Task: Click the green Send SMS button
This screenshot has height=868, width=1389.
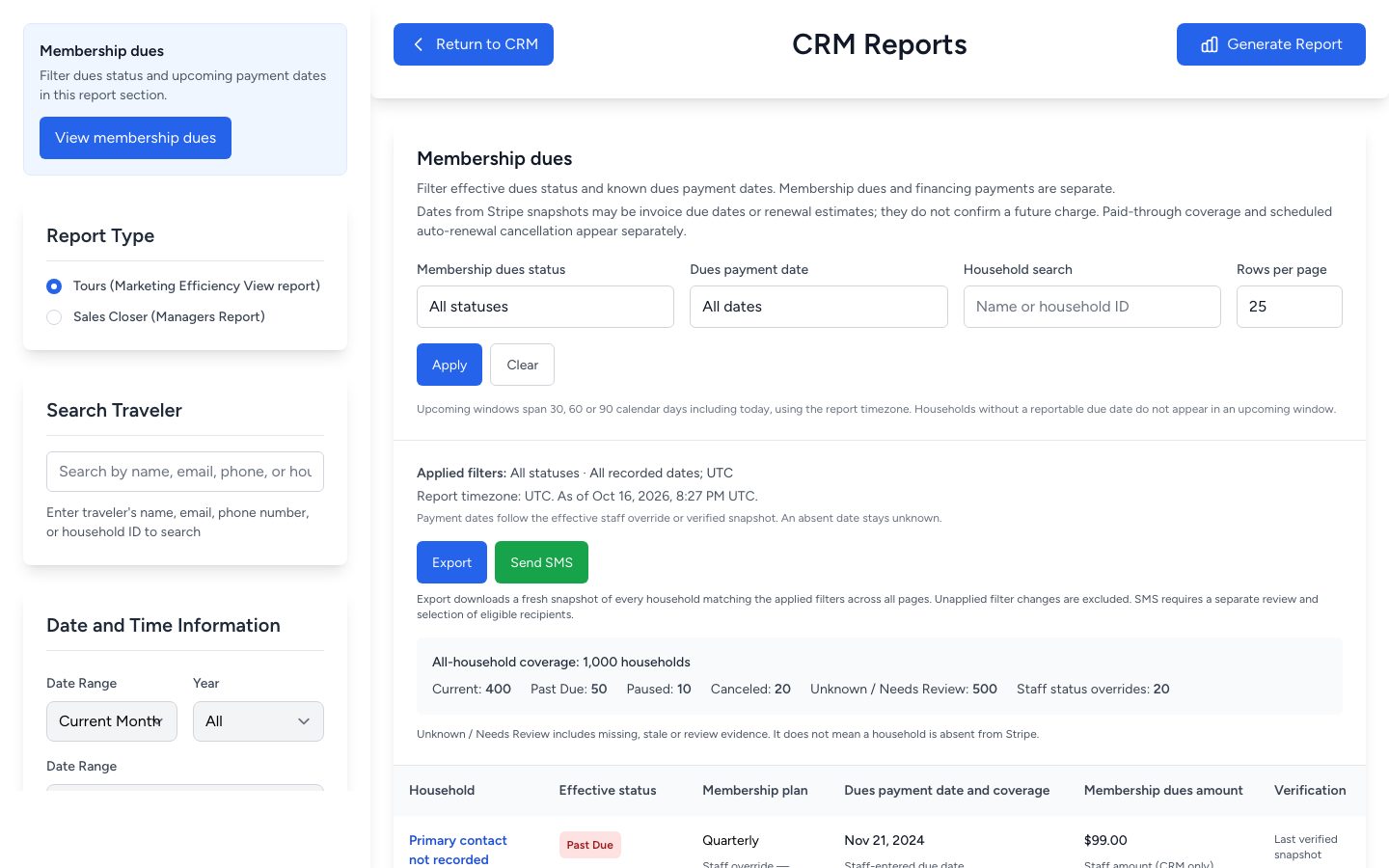Action: point(541,562)
